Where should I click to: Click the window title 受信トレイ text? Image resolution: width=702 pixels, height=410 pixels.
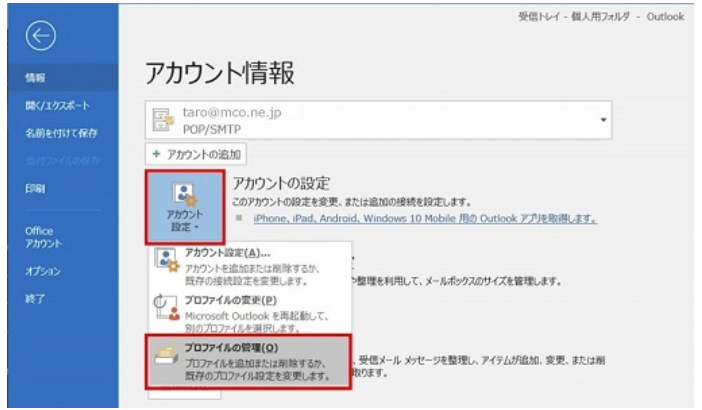click(539, 17)
